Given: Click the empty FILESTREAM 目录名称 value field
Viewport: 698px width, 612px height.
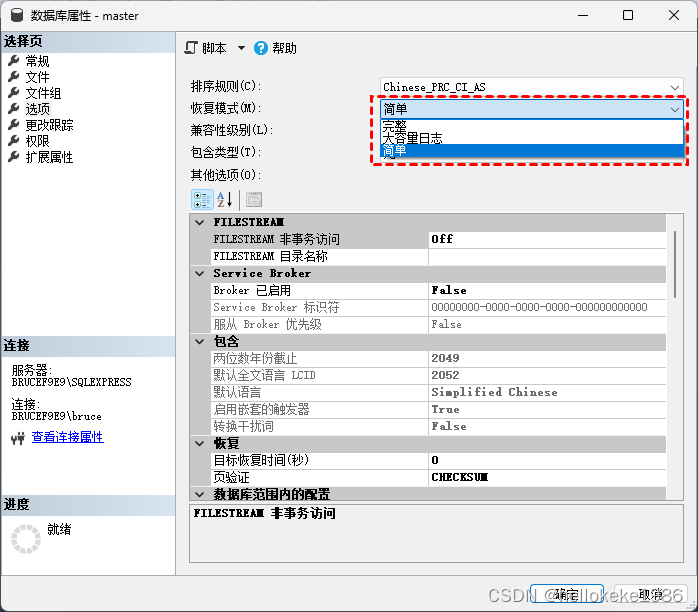Looking at the screenshot, I should (547, 256).
